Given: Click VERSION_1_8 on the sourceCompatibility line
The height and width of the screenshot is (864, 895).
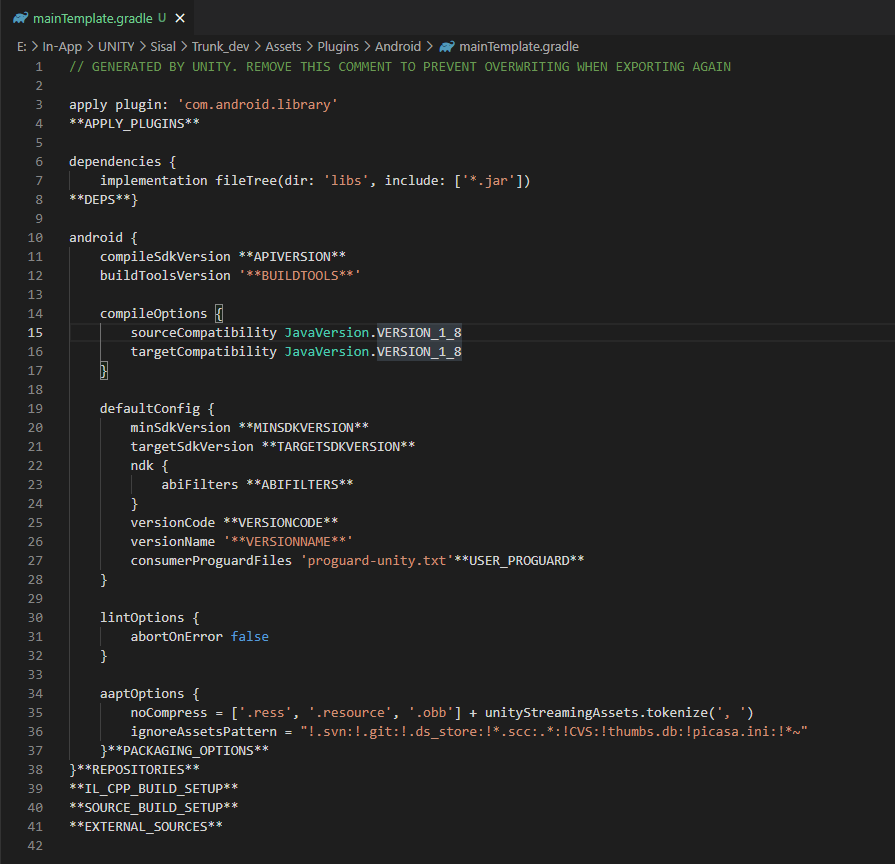Looking at the screenshot, I should click(418, 332).
